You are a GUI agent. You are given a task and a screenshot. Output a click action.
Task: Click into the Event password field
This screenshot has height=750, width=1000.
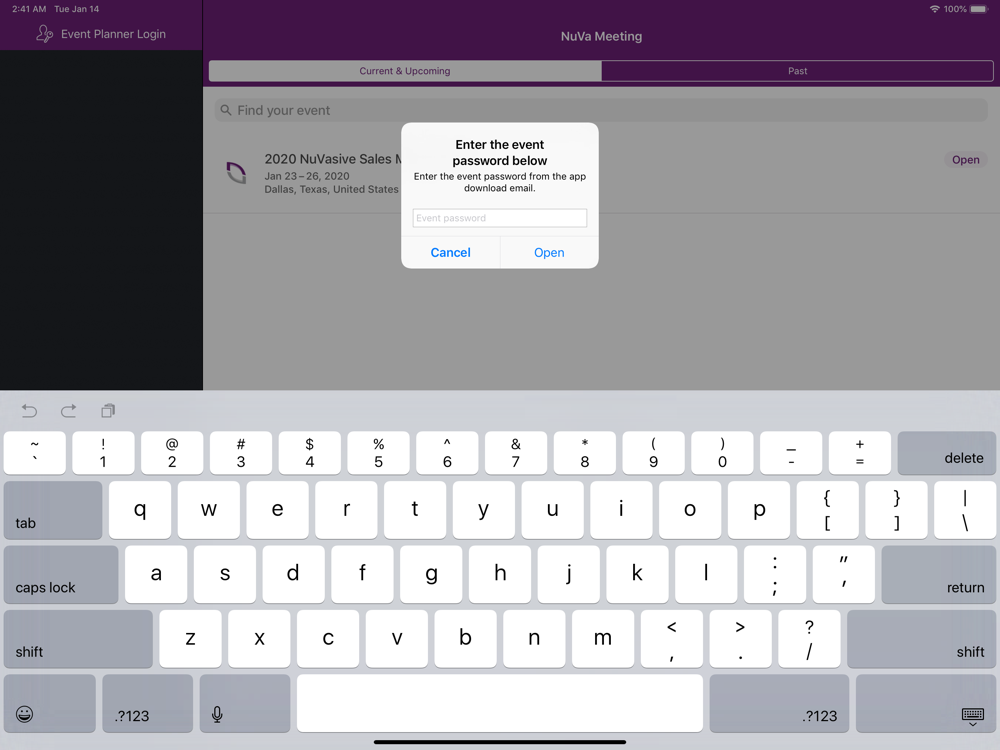[x=499, y=218]
